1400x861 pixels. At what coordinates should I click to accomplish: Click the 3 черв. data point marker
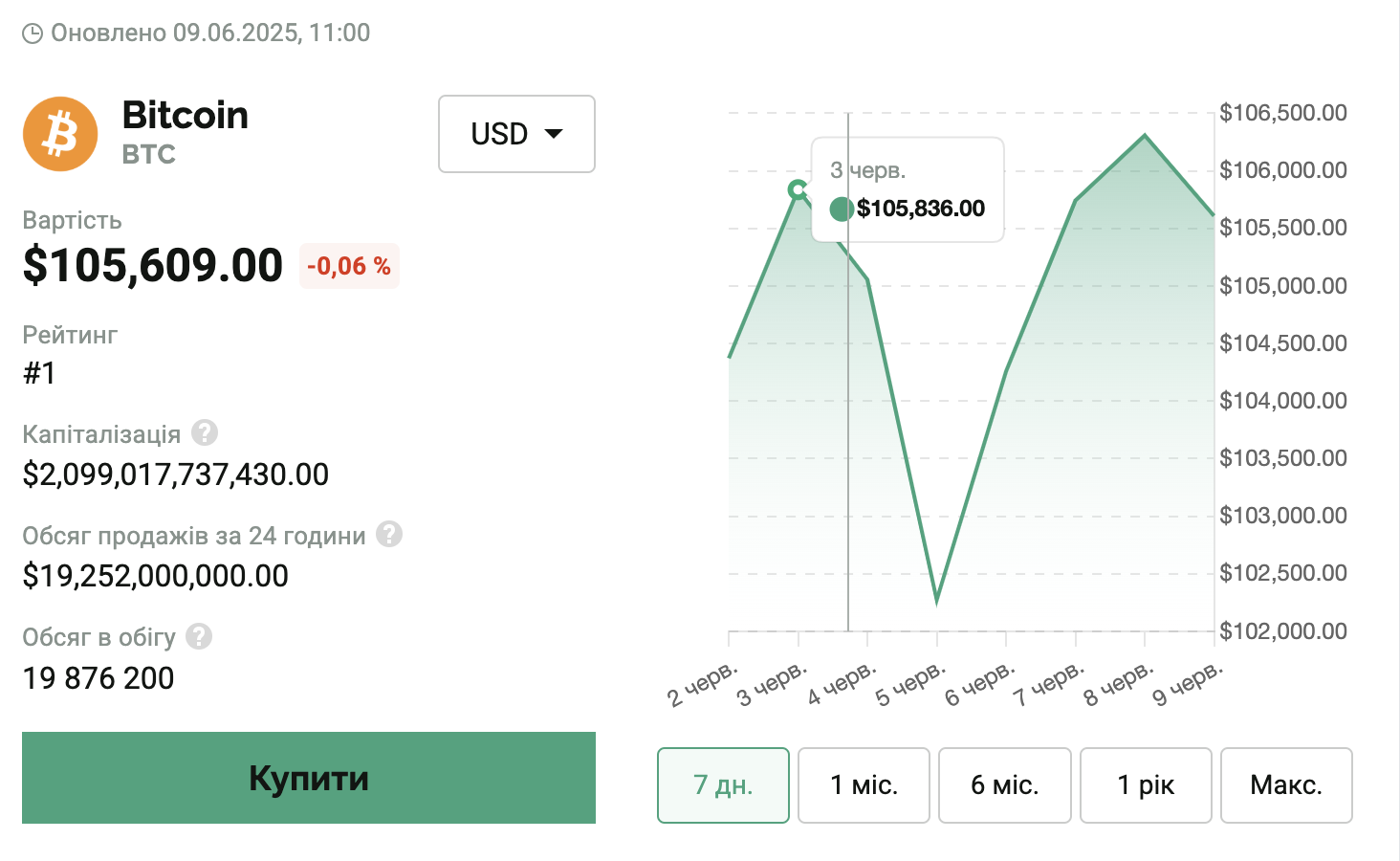pyautogui.click(x=798, y=189)
